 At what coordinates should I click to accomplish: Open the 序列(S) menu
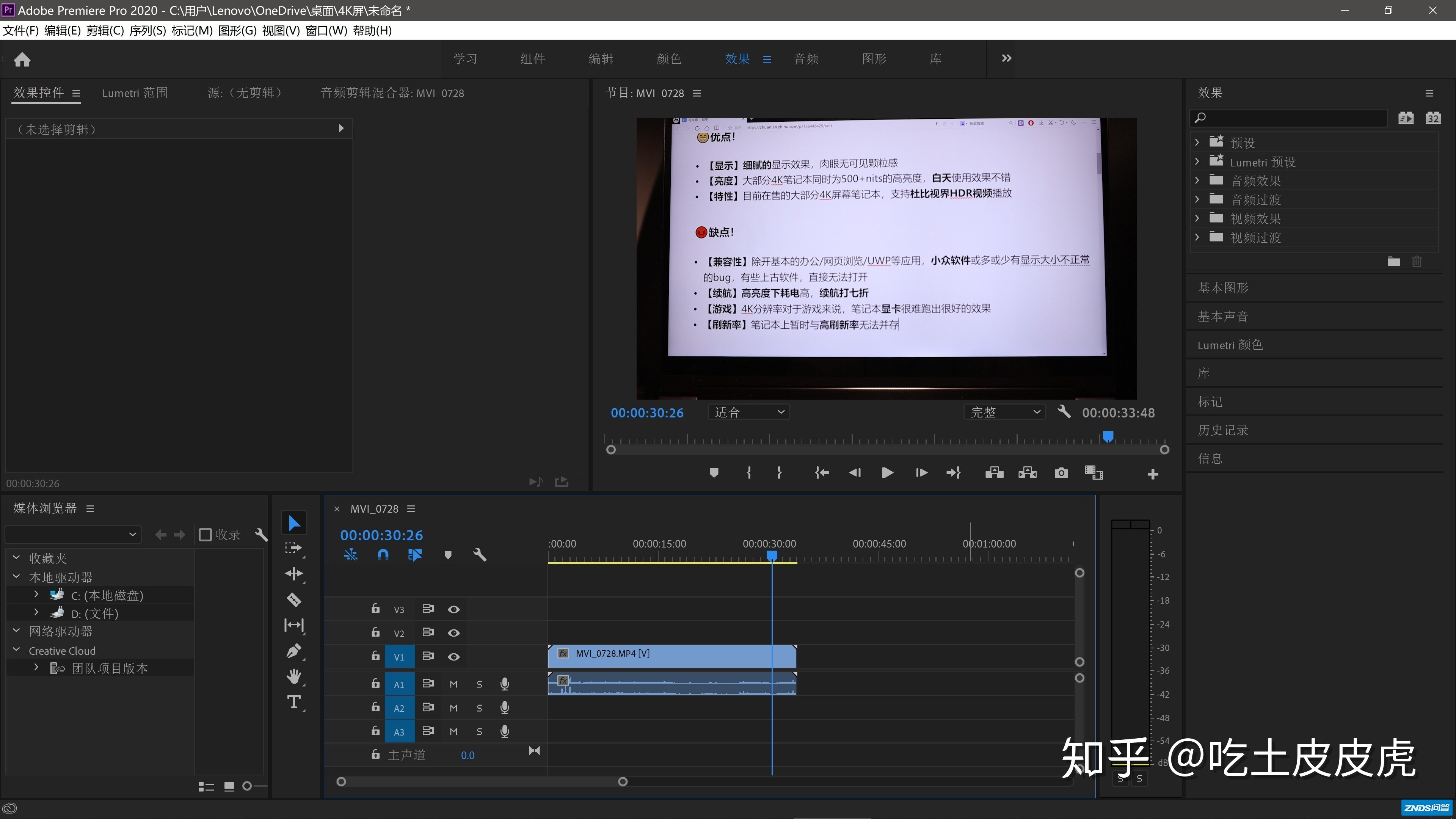[147, 30]
